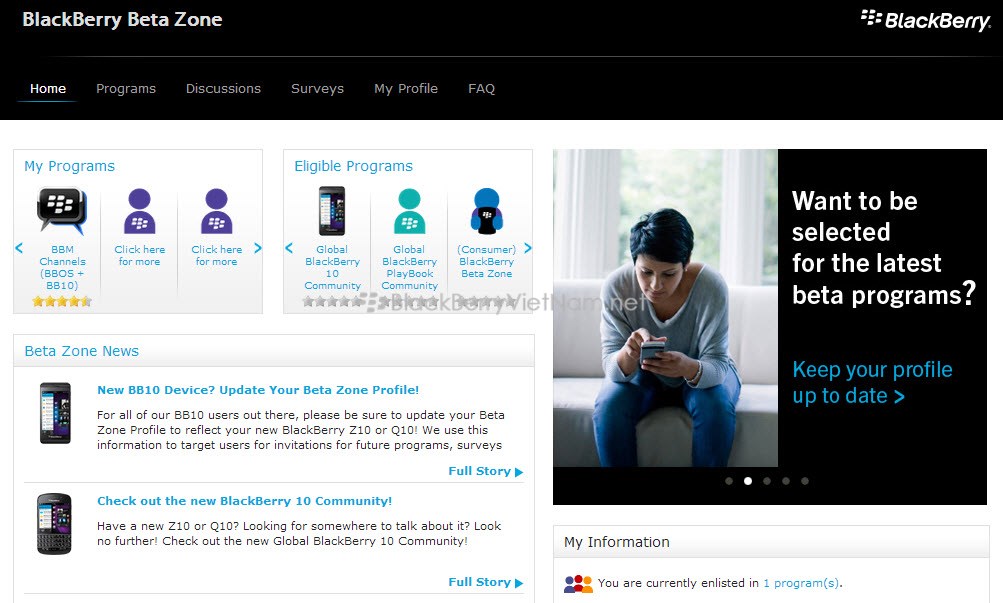Image resolution: width=1003 pixels, height=603 pixels.
Task: Go back in Eligible Programs carousel
Action: coord(289,249)
